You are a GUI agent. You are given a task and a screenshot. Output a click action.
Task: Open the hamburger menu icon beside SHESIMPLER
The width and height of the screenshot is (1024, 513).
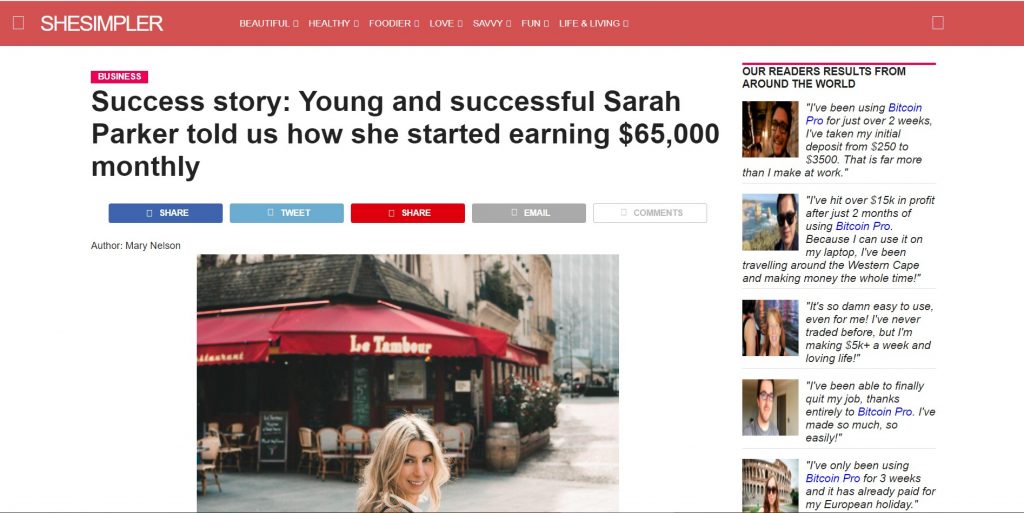point(18,23)
